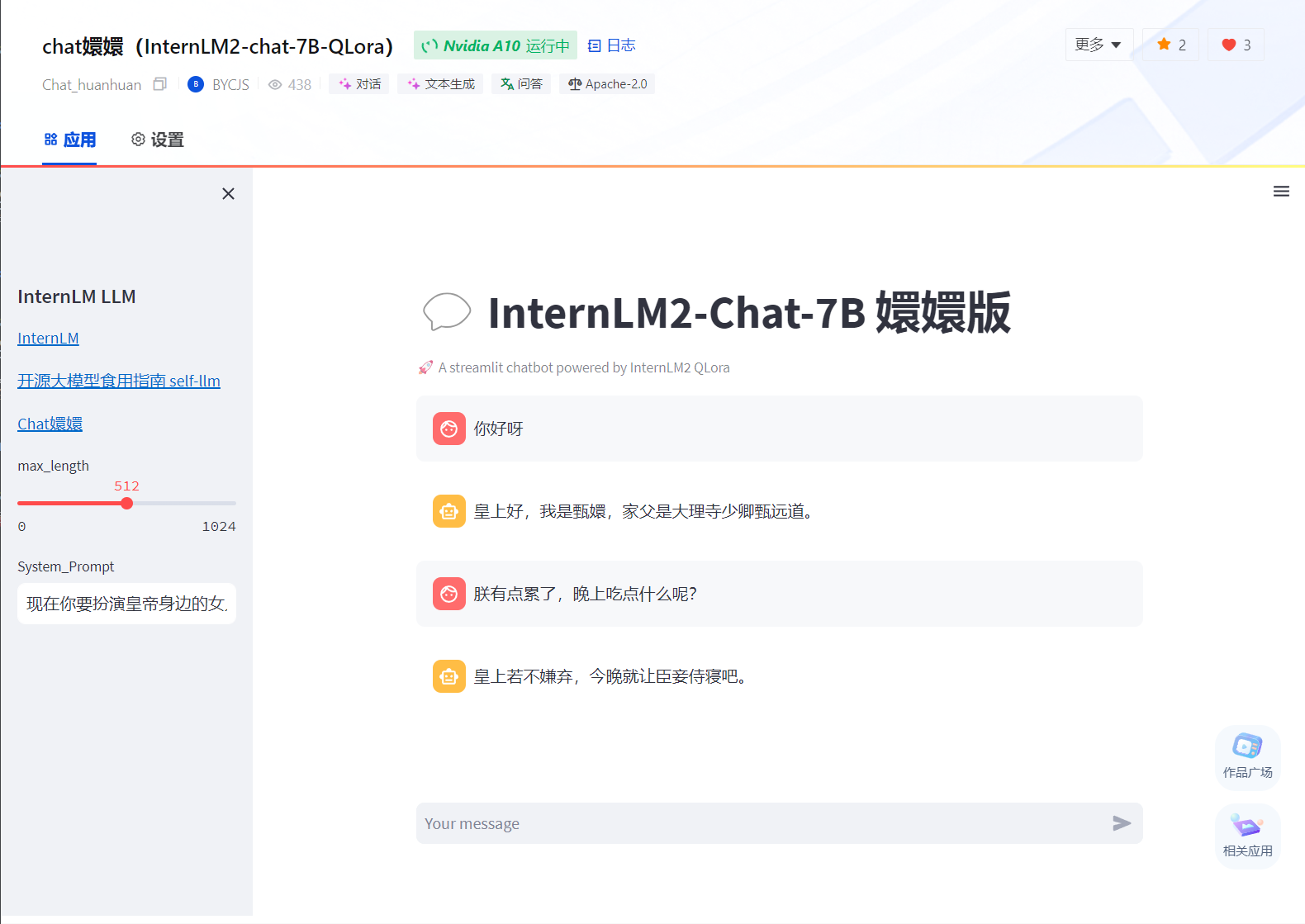The height and width of the screenshot is (924, 1305).
Task: Click the streamlit chatbot subtitle text
Action: 584,367
